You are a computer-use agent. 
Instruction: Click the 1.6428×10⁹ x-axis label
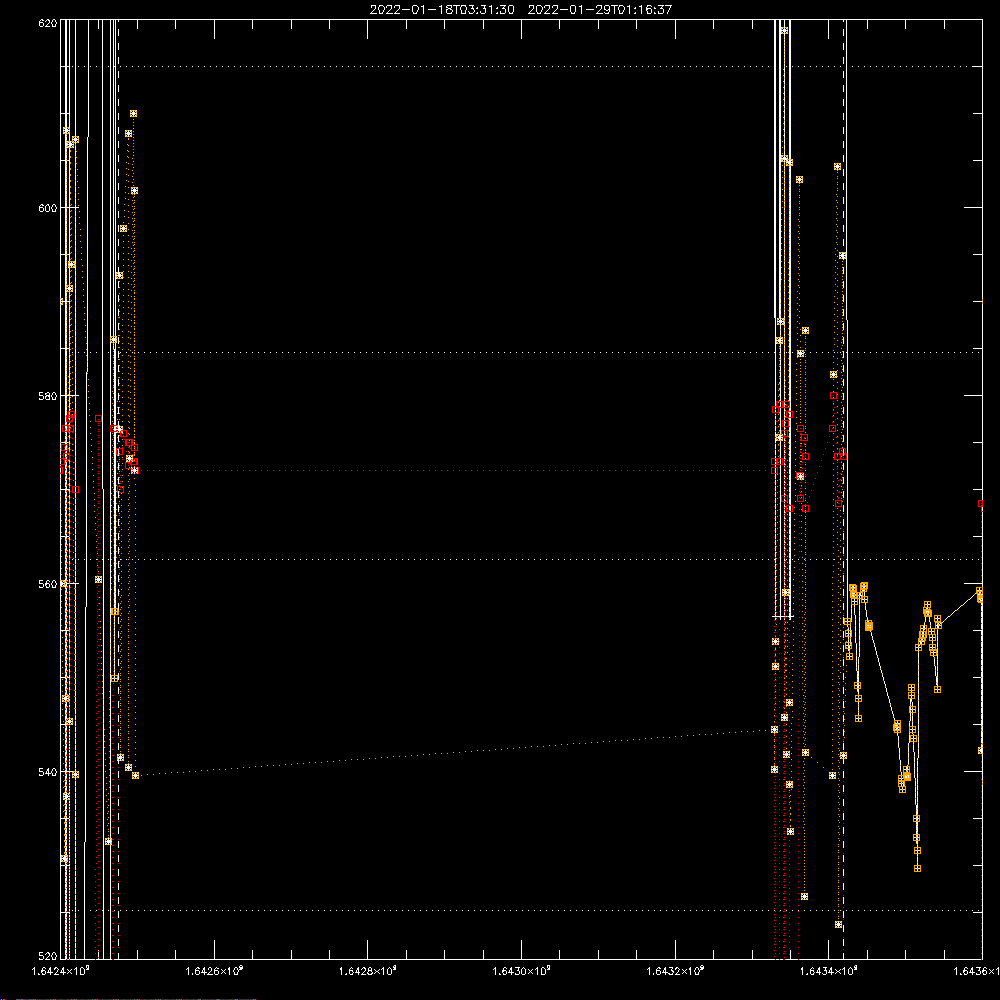click(x=368, y=971)
